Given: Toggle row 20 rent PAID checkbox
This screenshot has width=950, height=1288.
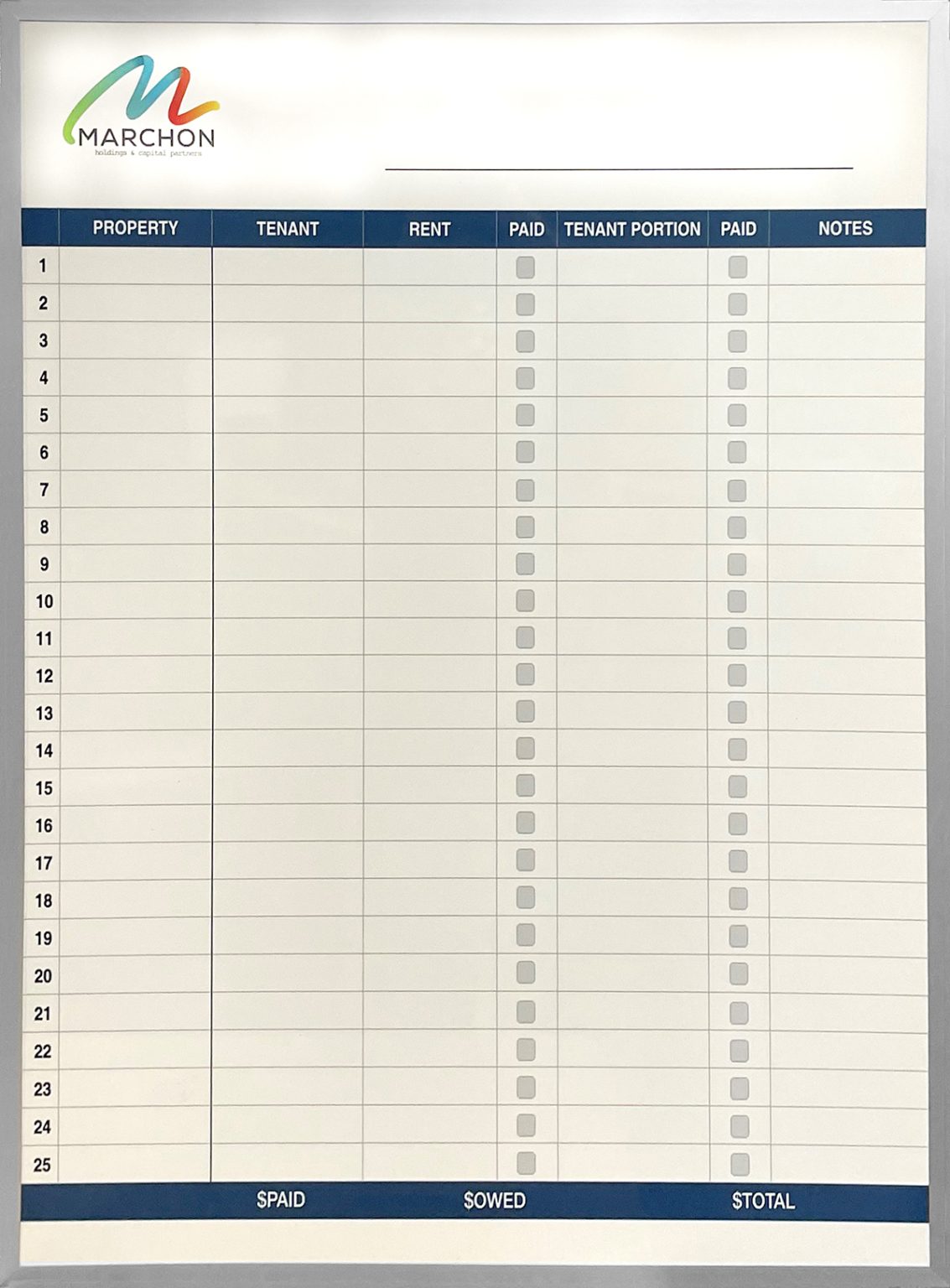Looking at the screenshot, I should point(526,973).
